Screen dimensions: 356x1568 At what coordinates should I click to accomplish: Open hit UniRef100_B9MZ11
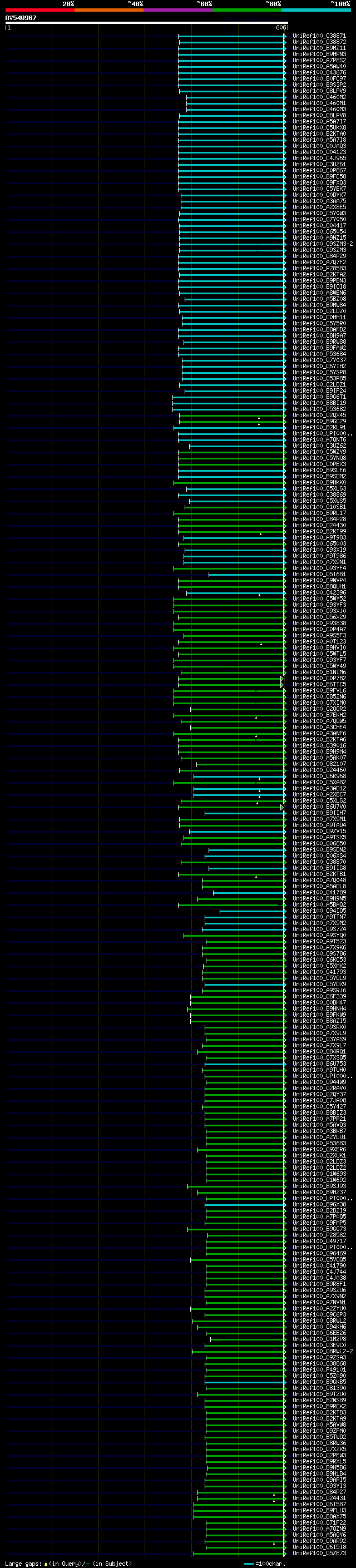(x=319, y=48)
